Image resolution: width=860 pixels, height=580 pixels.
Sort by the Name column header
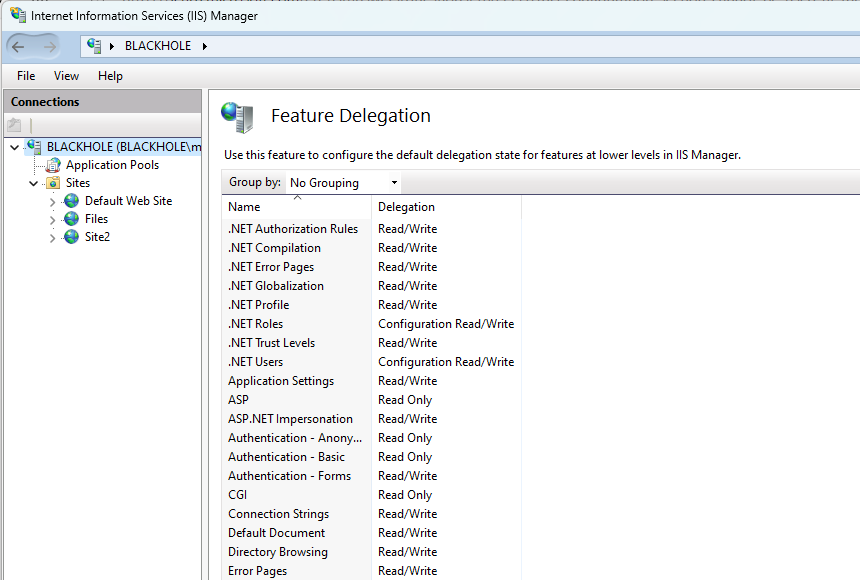(x=297, y=207)
